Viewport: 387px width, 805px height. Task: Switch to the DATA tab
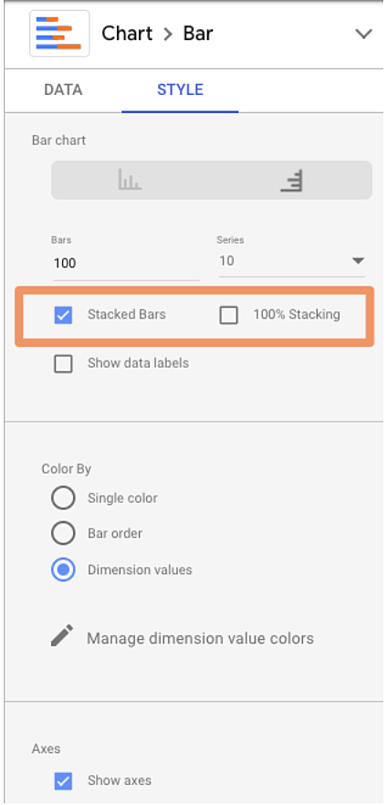(x=63, y=90)
